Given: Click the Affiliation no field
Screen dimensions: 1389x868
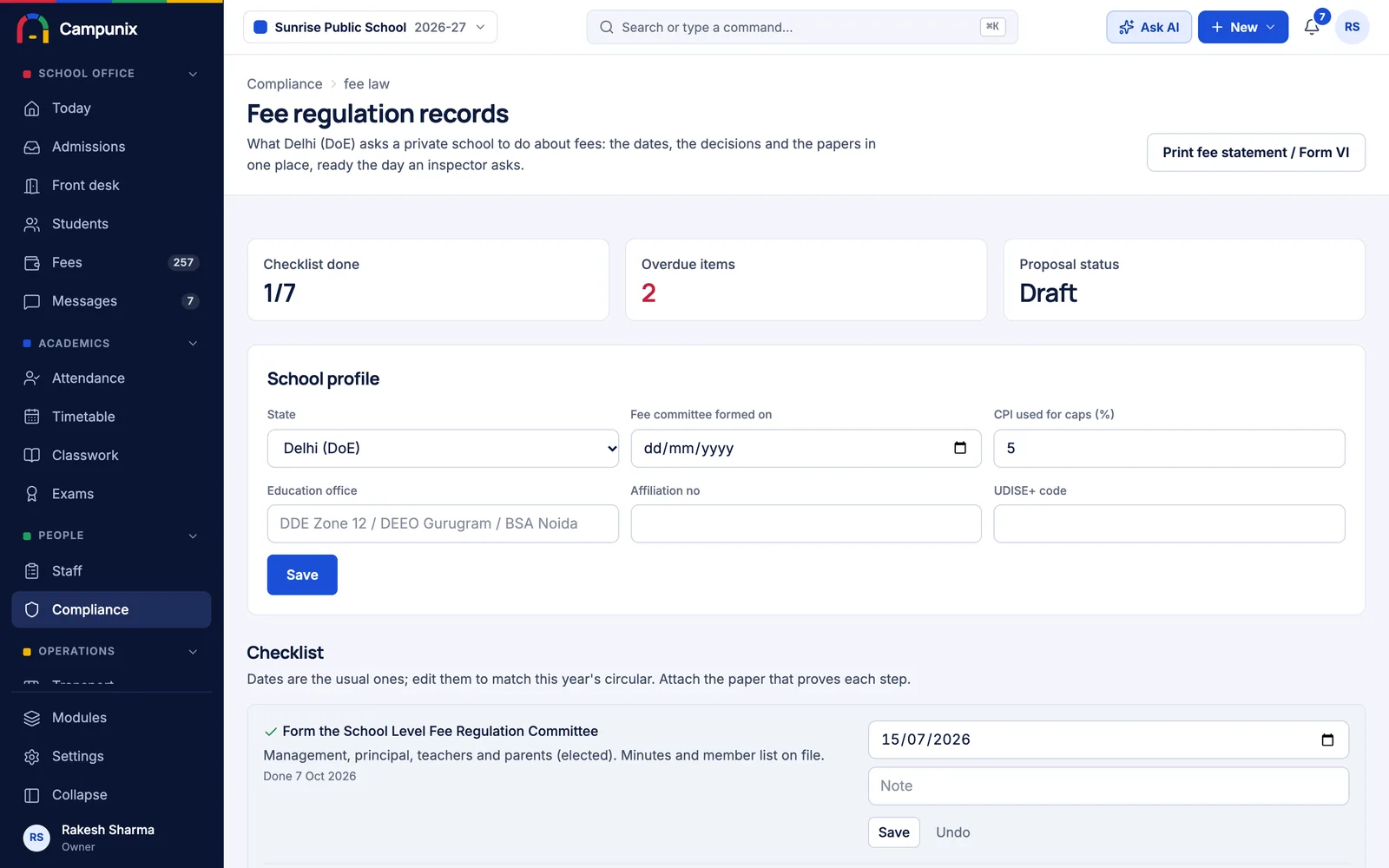Looking at the screenshot, I should pyautogui.click(x=806, y=523).
